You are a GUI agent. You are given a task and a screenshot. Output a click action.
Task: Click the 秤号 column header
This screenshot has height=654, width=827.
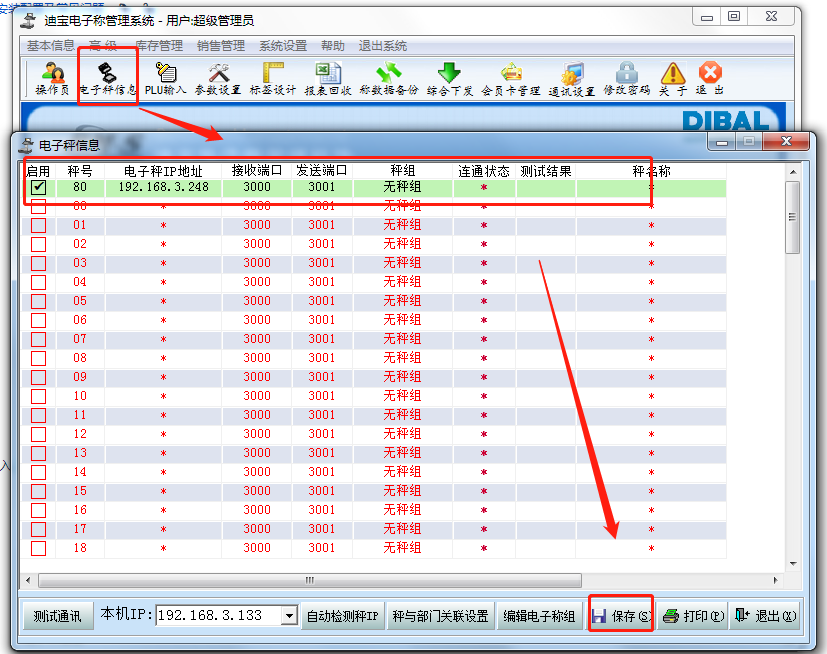click(x=80, y=171)
